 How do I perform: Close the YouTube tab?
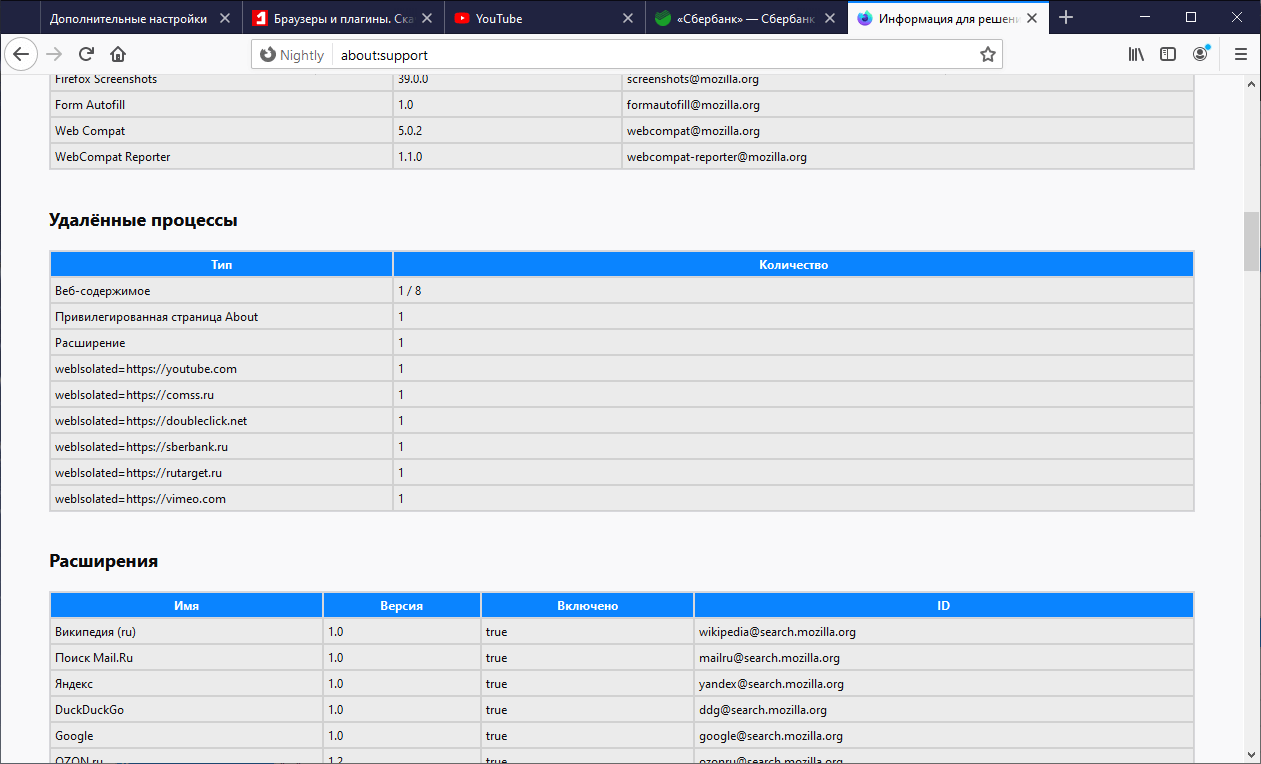coord(627,17)
